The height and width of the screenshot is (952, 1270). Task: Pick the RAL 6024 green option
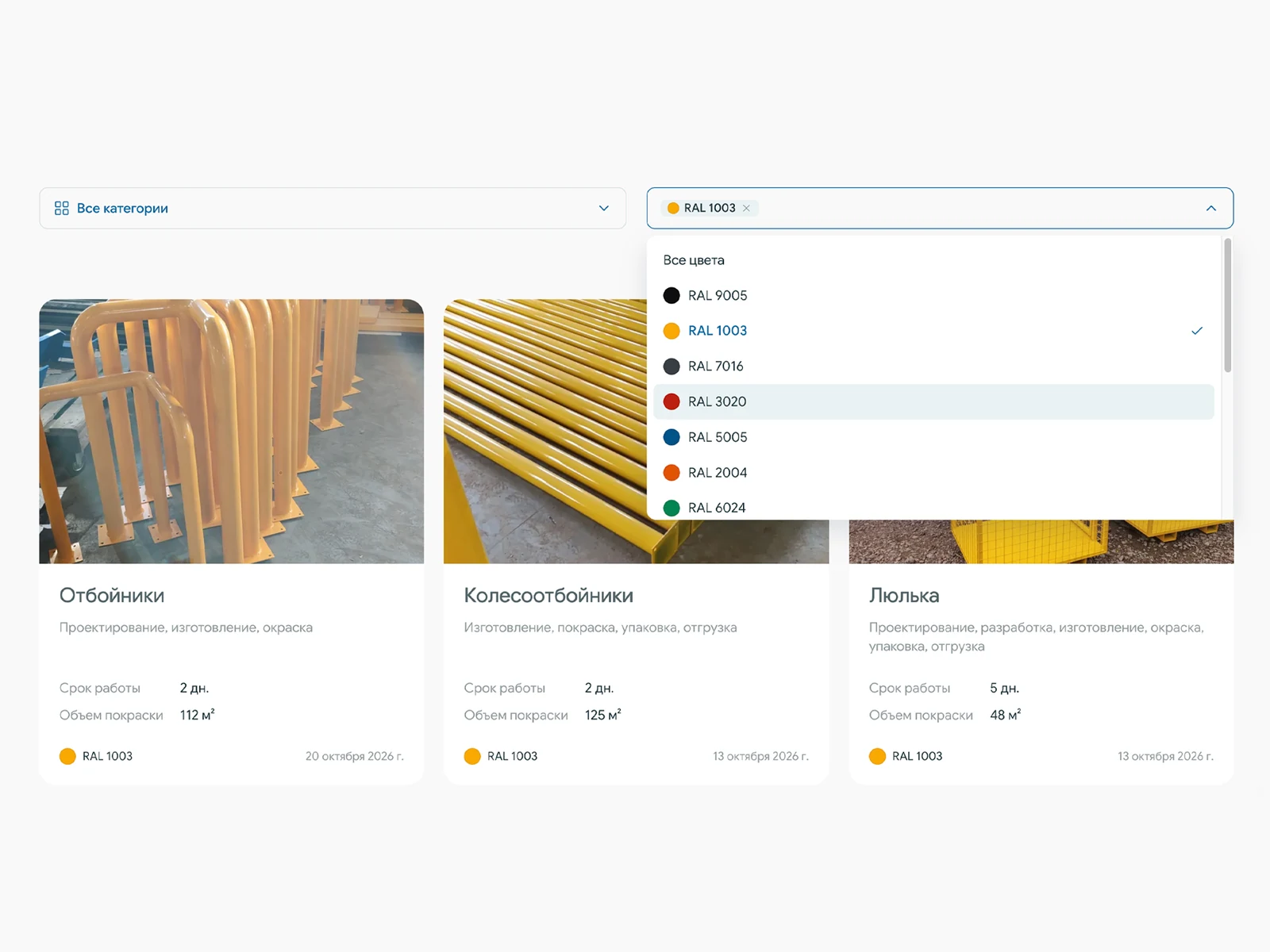(933, 507)
